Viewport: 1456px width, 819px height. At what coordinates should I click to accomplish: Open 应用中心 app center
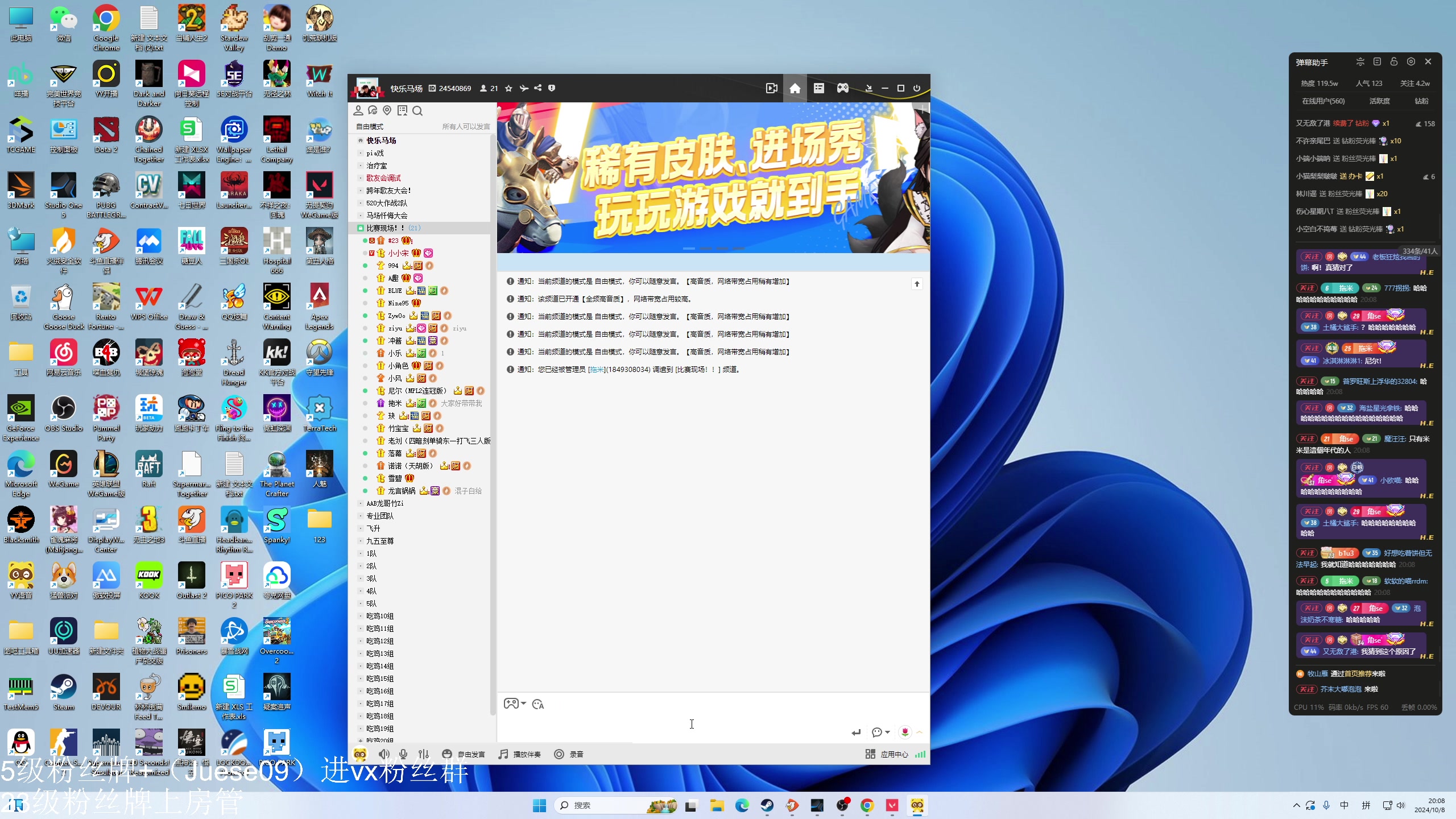[887, 754]
